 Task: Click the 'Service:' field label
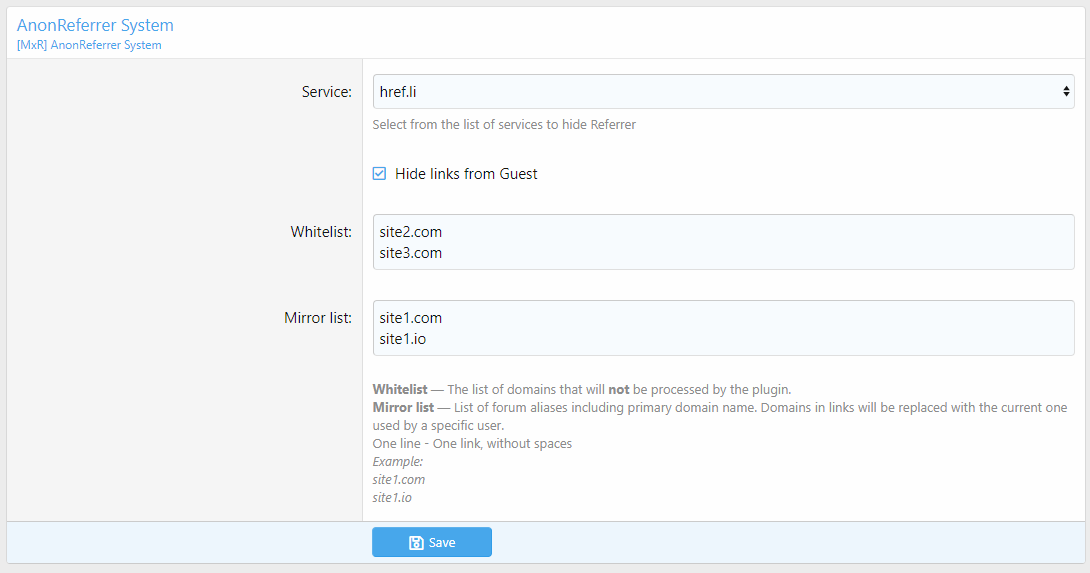tap(326, 92)
